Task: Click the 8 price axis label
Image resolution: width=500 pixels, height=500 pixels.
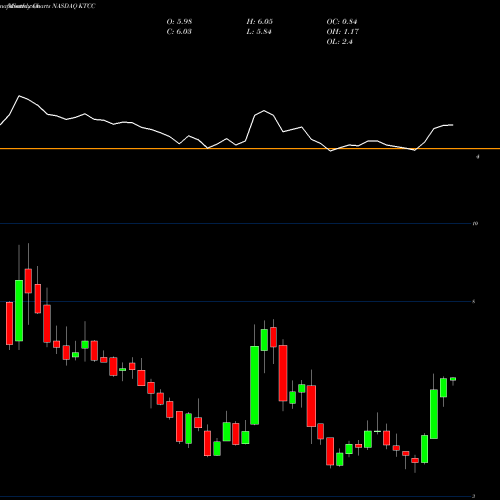Action: tap(474, 302)
